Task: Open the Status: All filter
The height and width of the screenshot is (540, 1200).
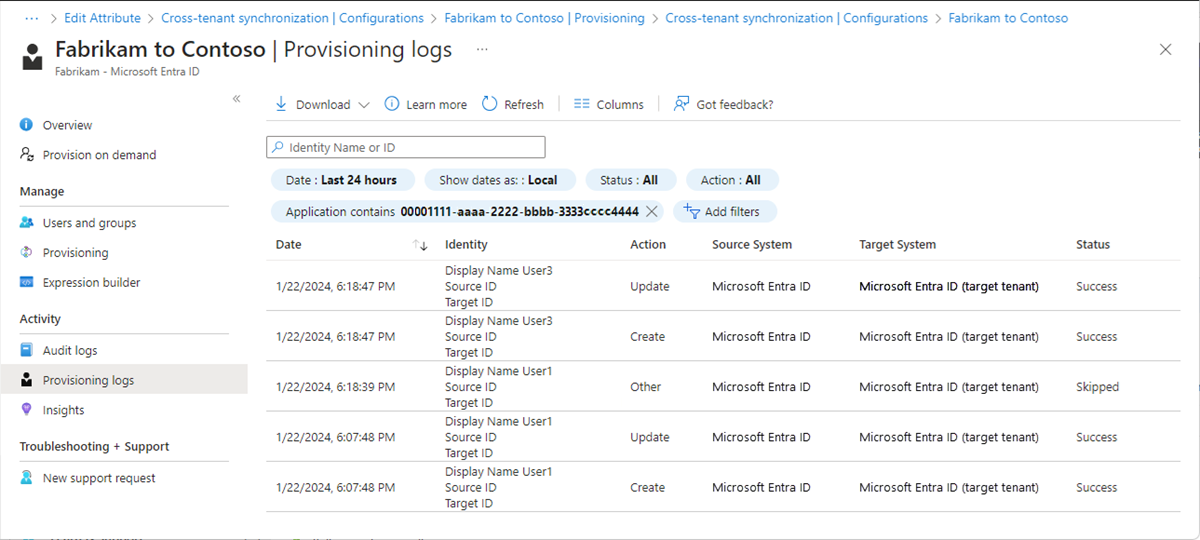Action: click(x=629, y=180)
